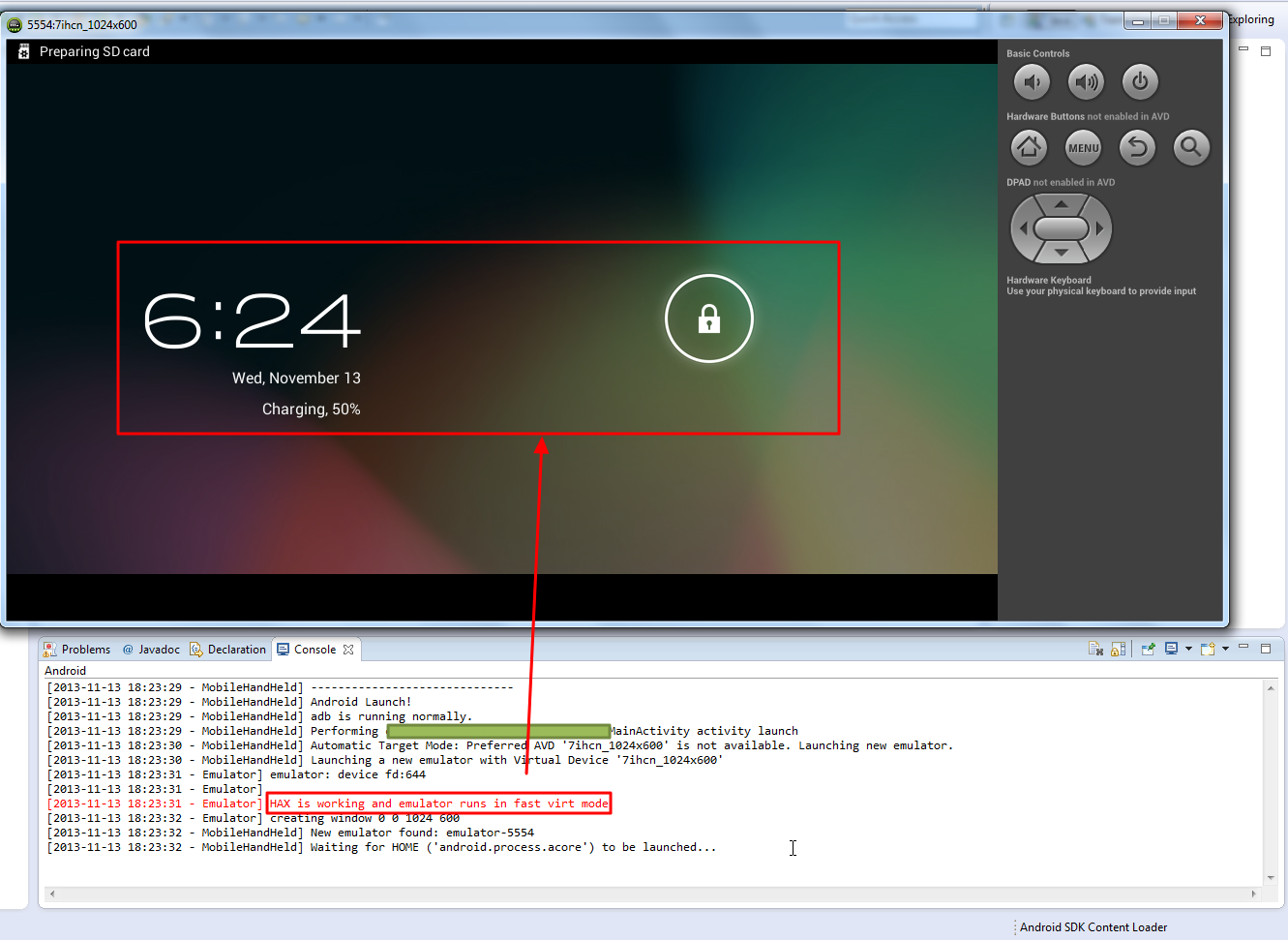Viewport: 1288px width, 940px height.
Task: Click the 'New emulator found: emulator-5554' line
Action: [x=422, y=833]
